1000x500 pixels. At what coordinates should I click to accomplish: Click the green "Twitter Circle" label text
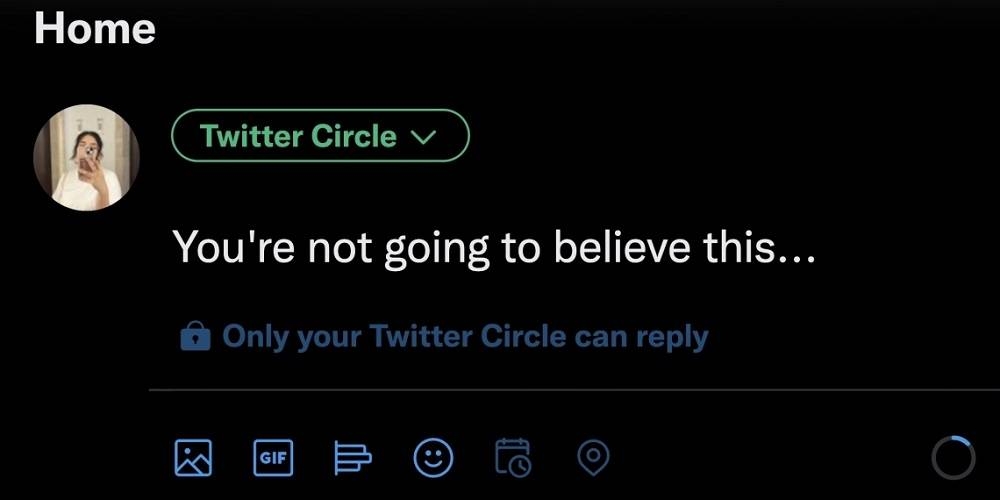click(298, 136)
